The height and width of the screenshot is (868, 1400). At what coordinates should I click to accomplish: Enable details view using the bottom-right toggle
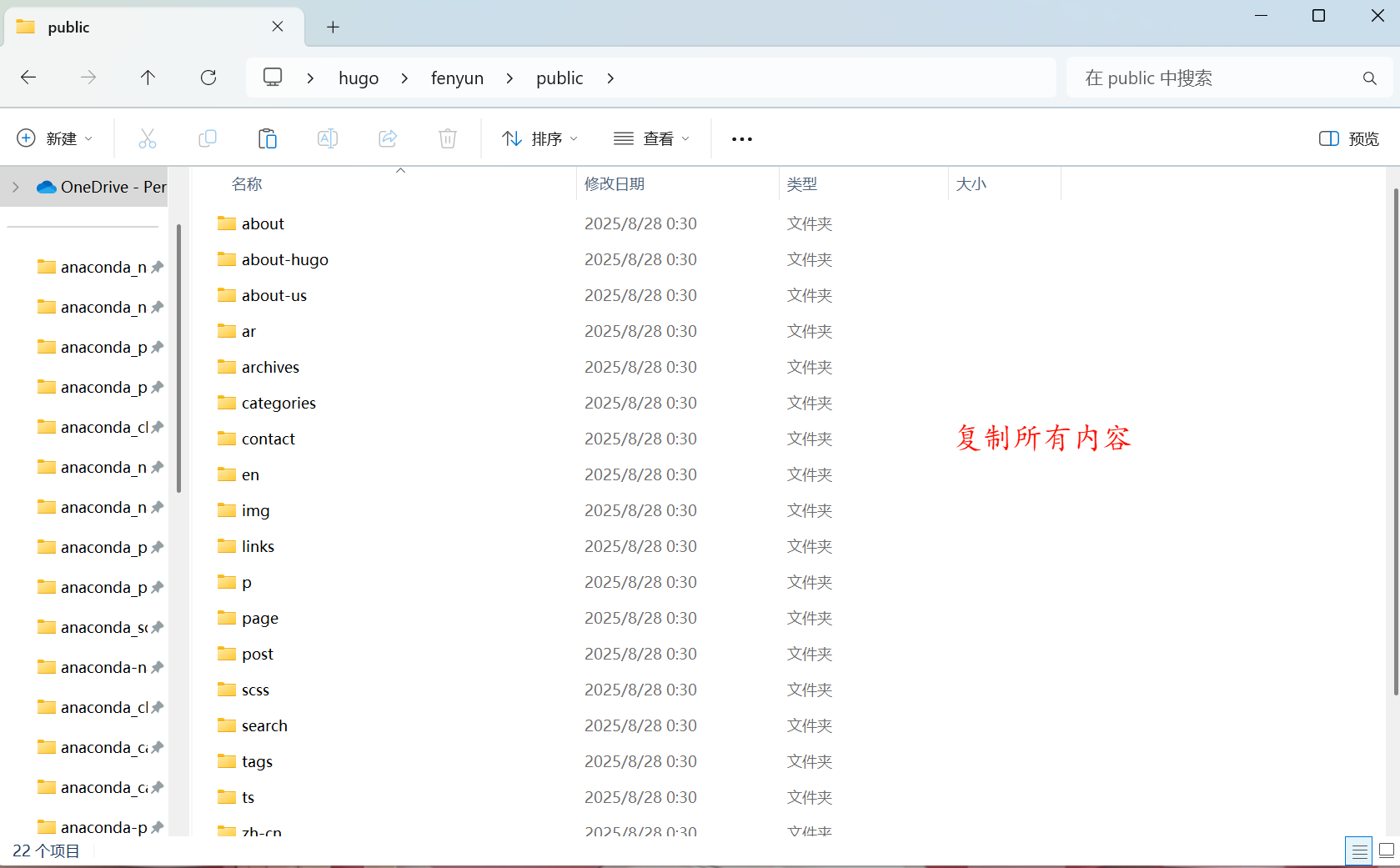[1358, 850]
